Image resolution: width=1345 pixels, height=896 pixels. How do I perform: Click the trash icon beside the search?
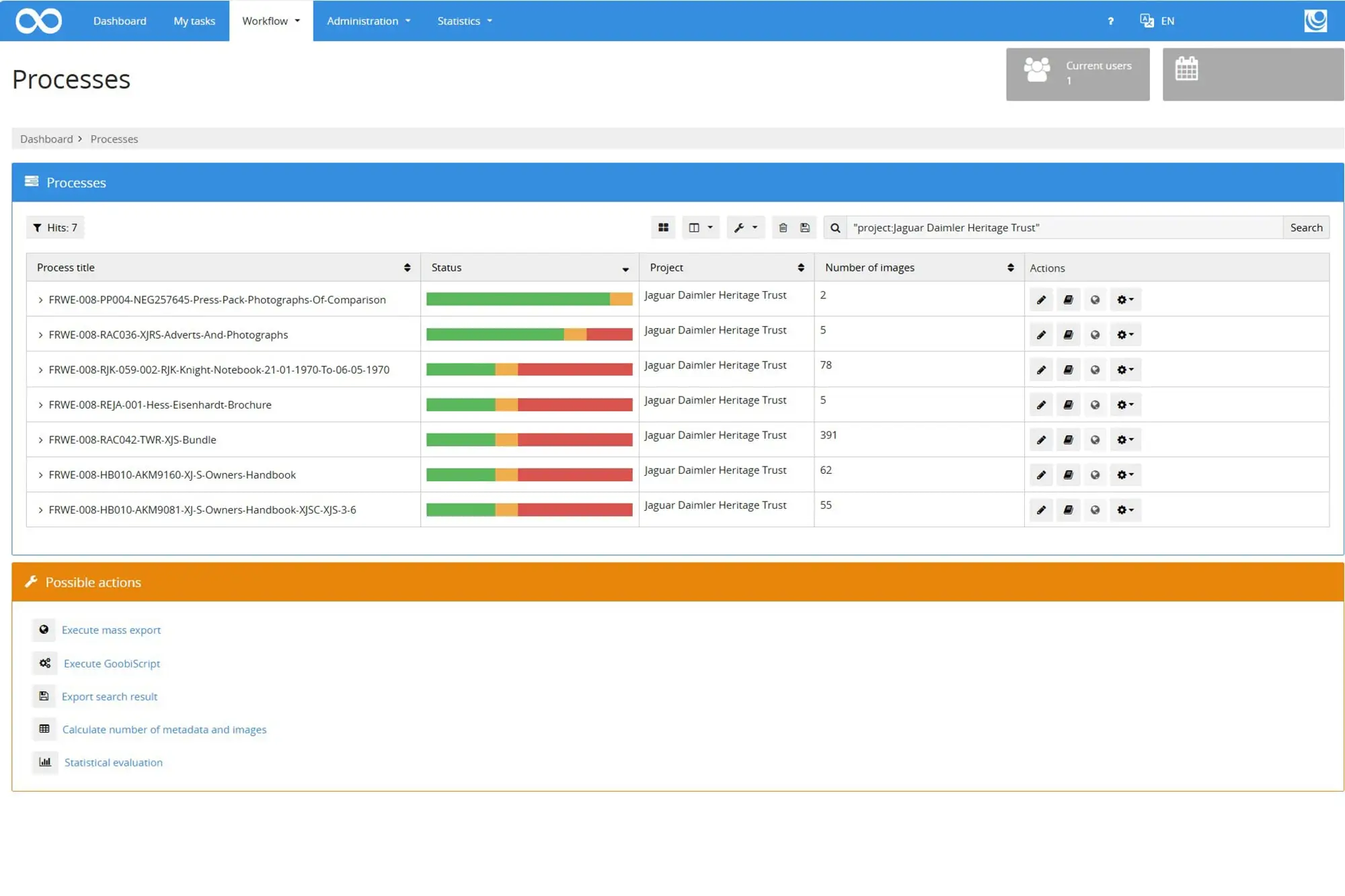[783, 228]
